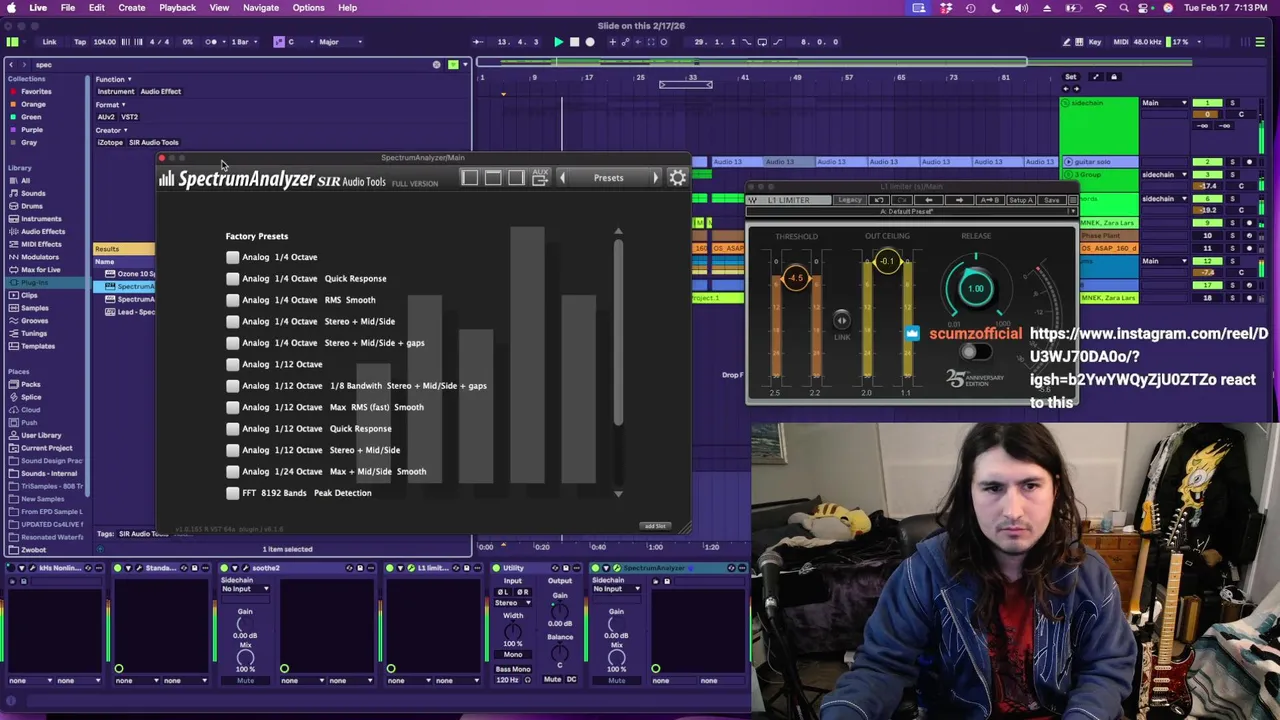1280x720 pixels.
Task: Clear the browser search field
Action: click(436, 64)
